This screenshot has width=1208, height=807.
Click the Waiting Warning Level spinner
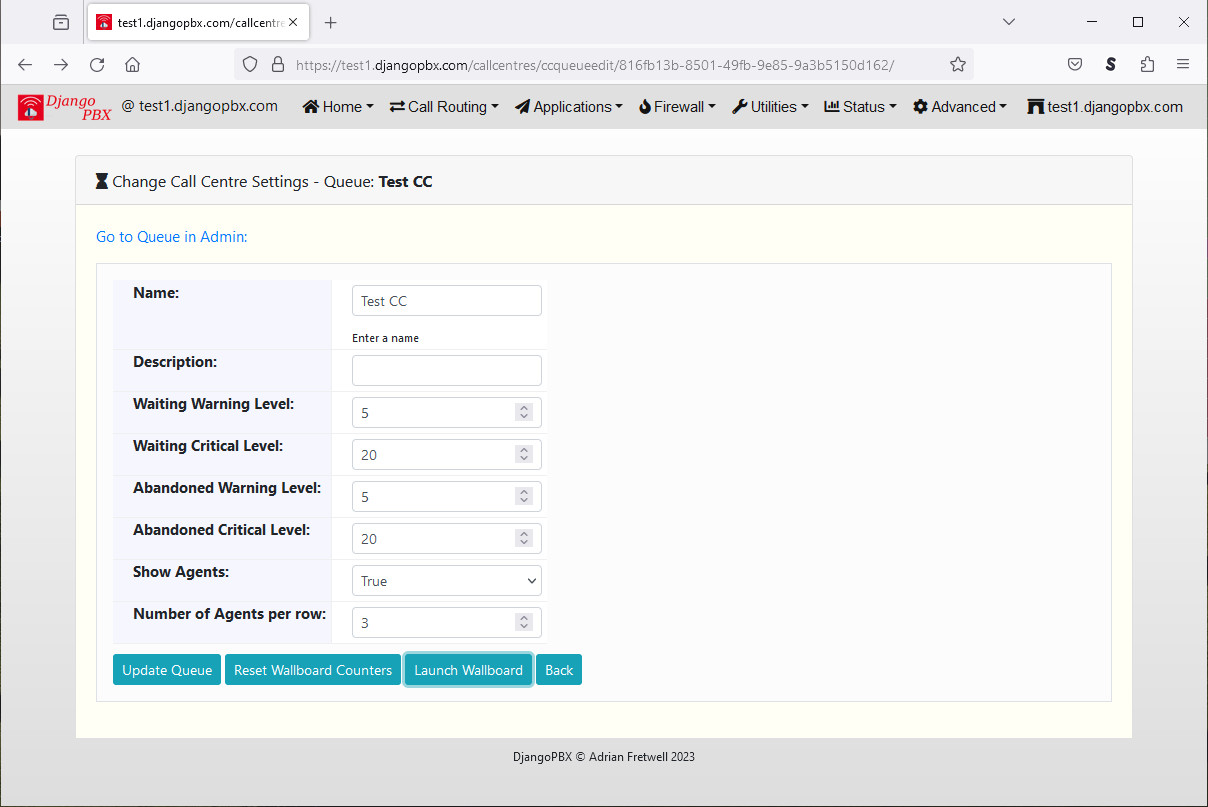524,412
